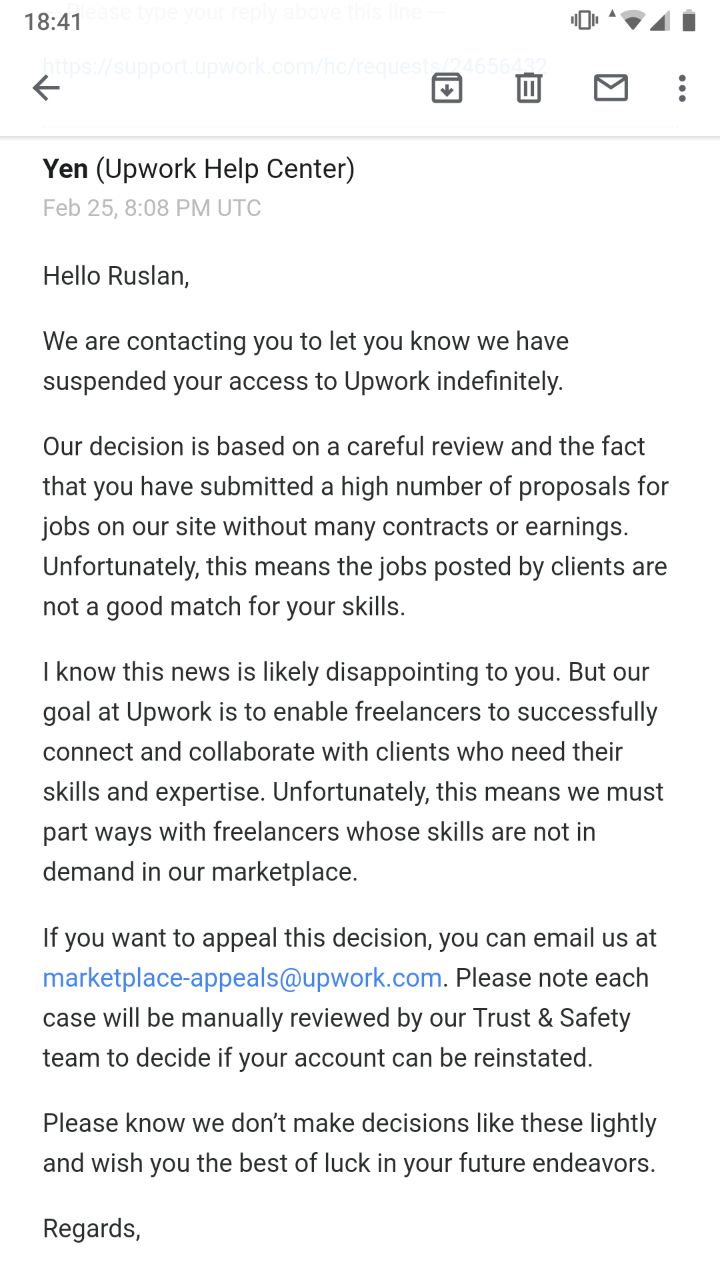Tap sender name Yen (Upwork Help Center)
Screen dimensions: 720x1280
pos(199,169)
